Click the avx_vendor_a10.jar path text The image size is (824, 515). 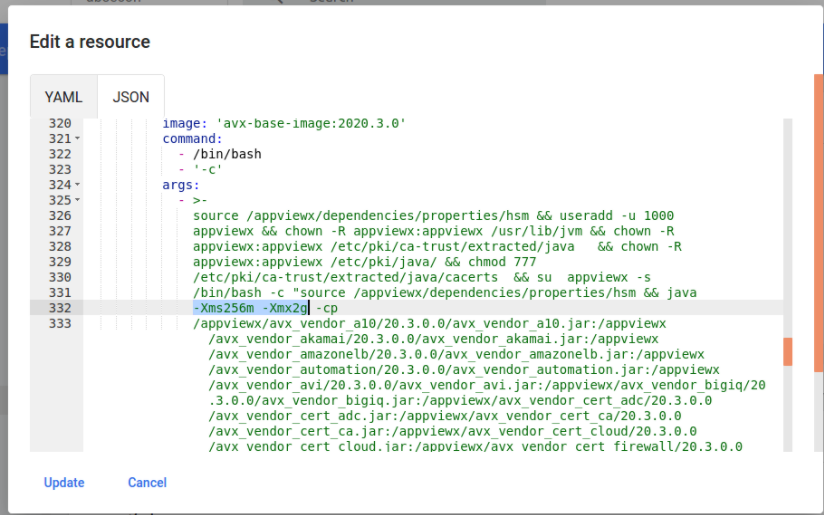(x=429, y=323)
